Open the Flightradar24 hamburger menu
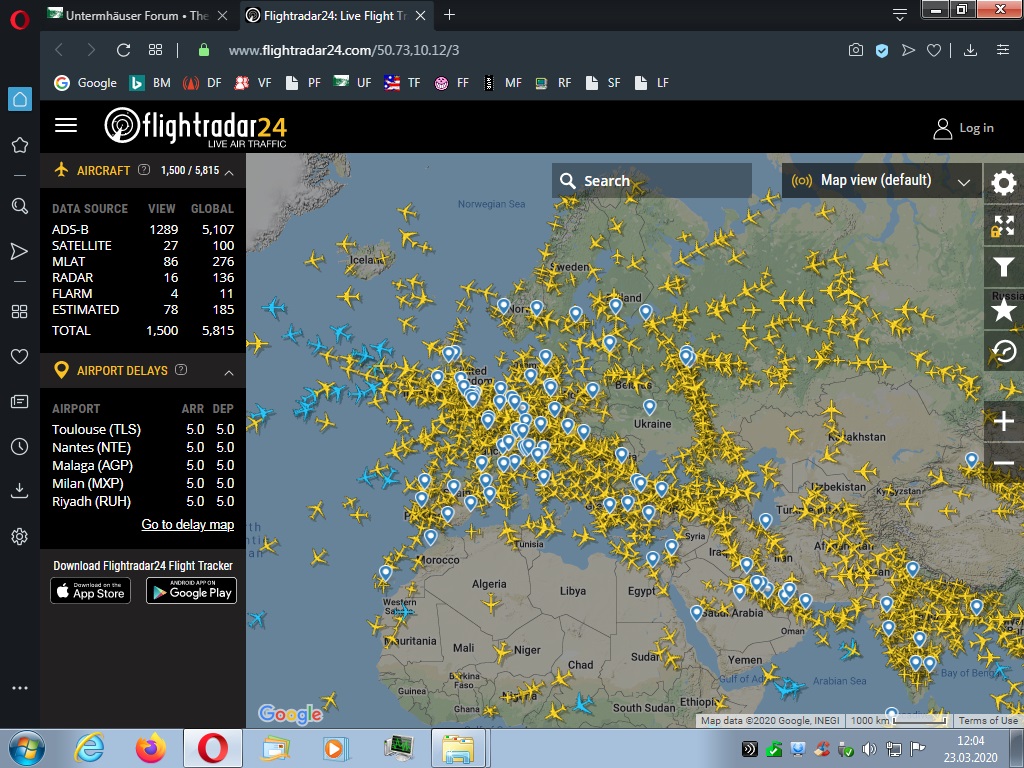Image resolution: width=1024 pixels, height=768 pixels. [66, 125]
